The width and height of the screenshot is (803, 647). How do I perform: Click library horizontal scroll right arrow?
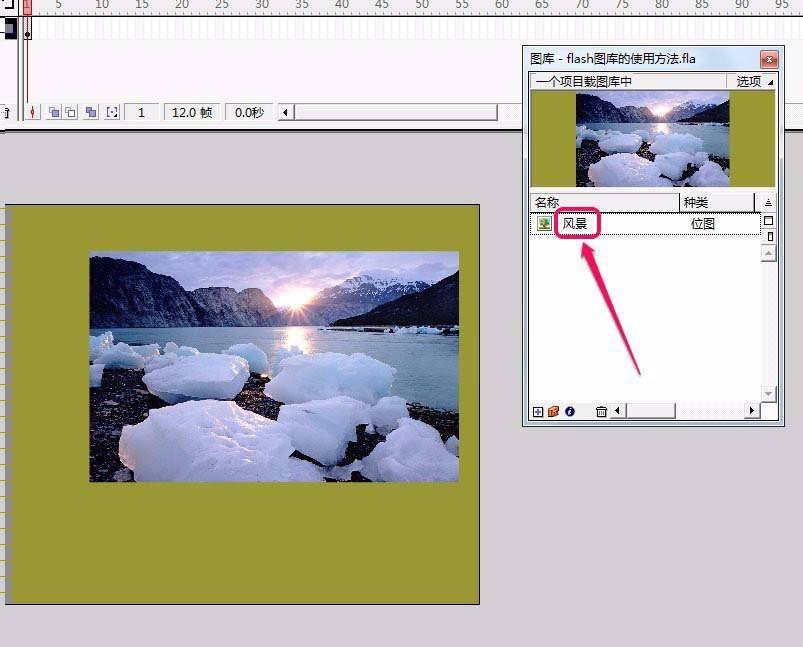(x=752, y=410)
